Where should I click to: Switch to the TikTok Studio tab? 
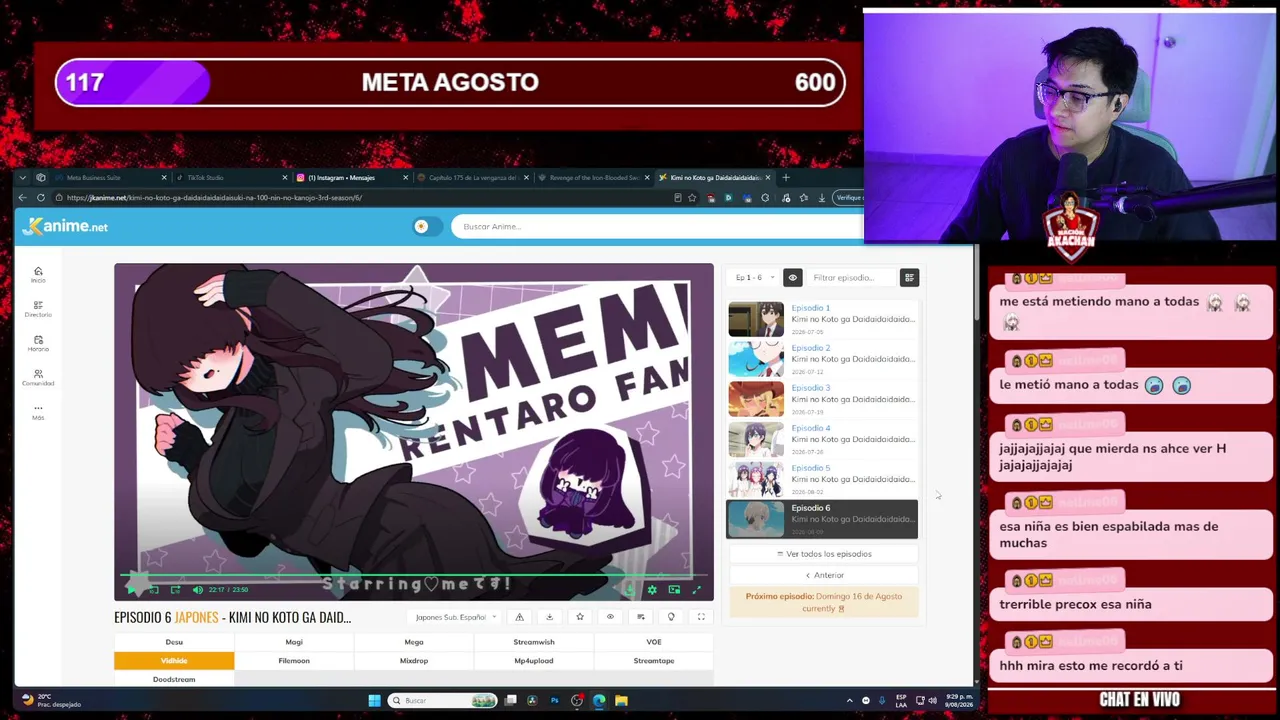click(x=230, y=178)
